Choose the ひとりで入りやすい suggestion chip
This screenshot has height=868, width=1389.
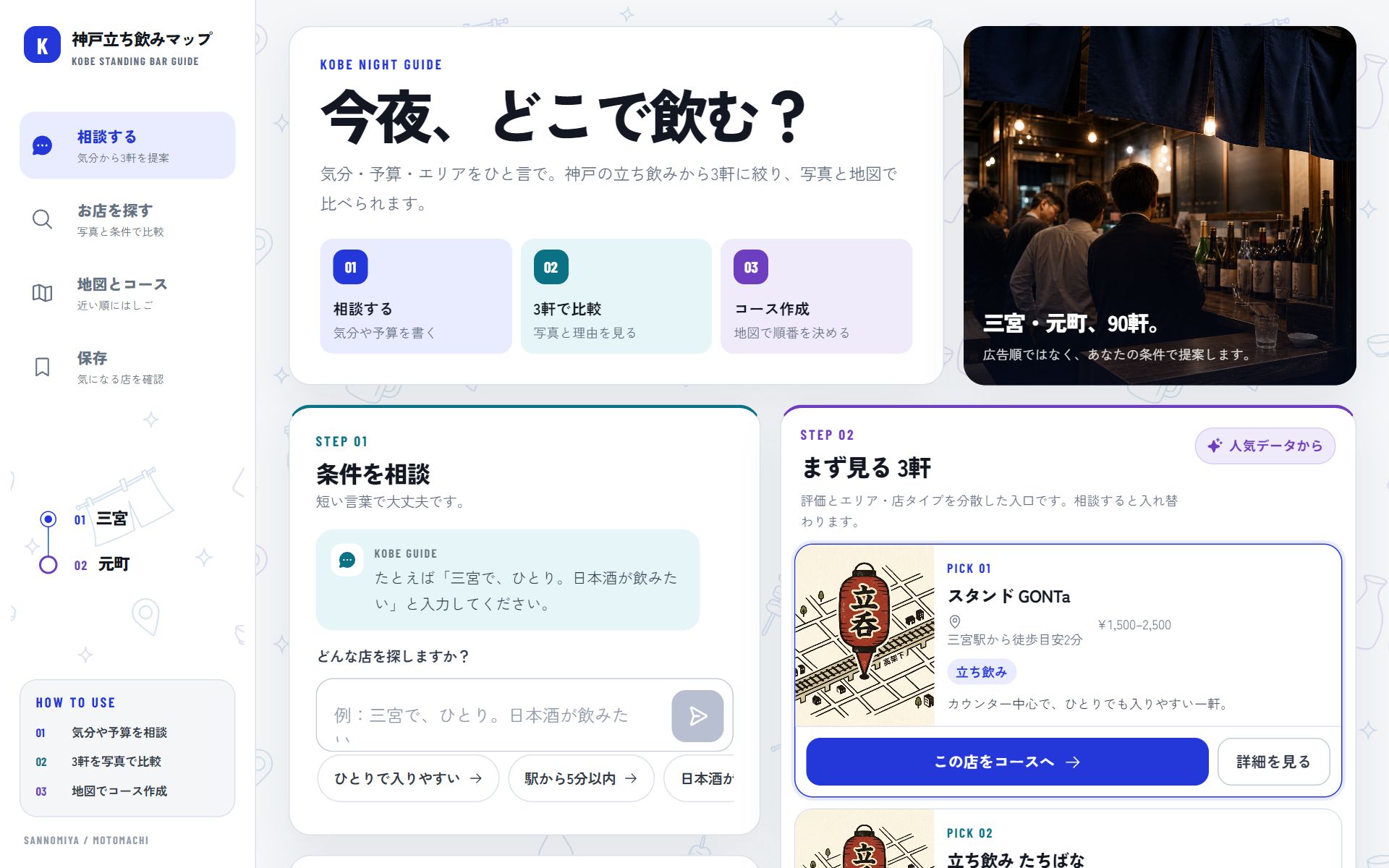(408, 778)
